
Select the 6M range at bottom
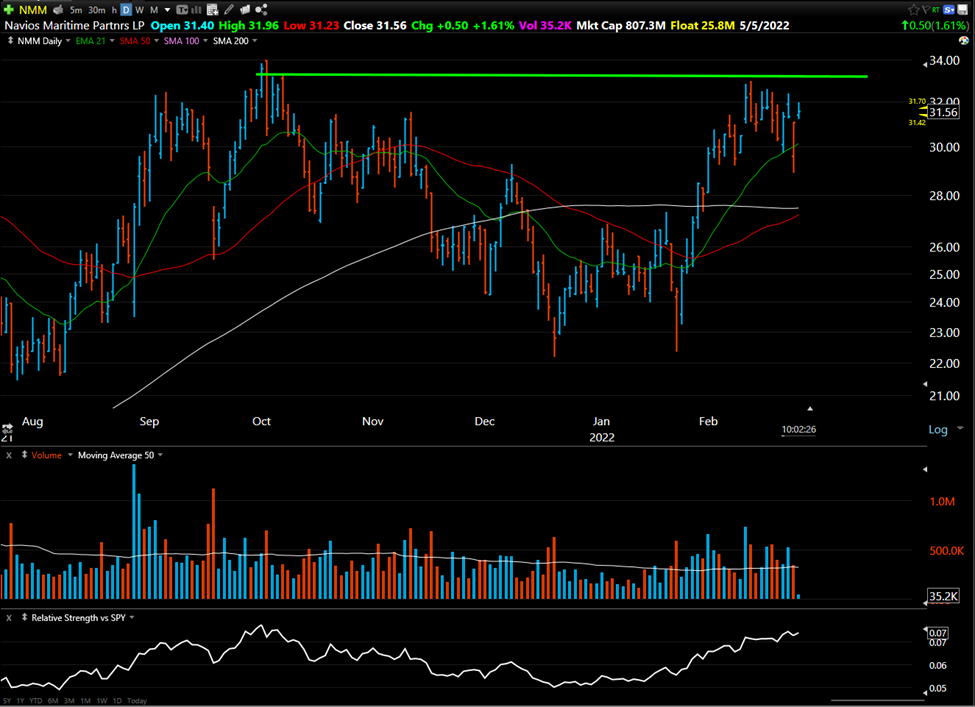point(53,701)
